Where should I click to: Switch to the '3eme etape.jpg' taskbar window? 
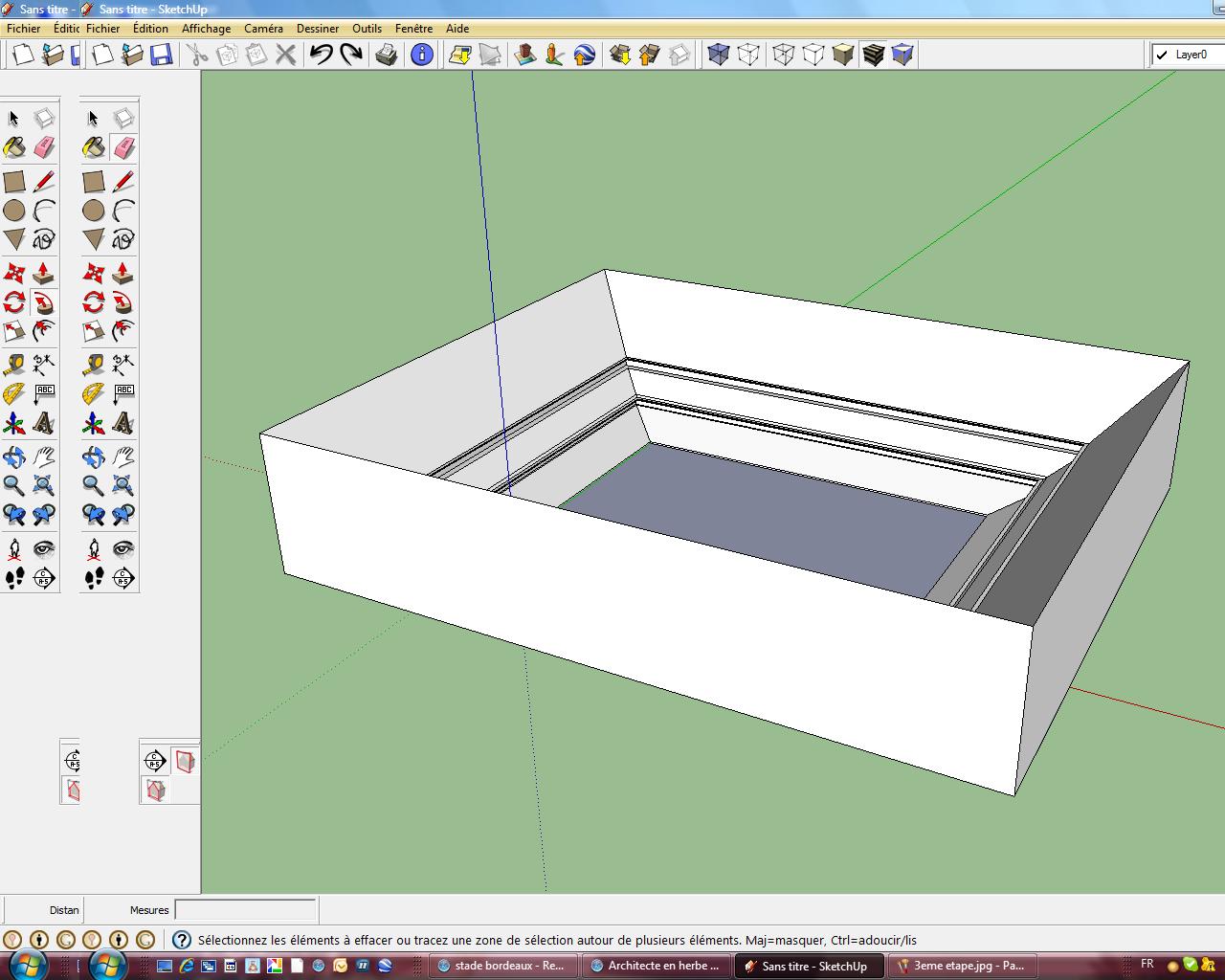click(961, 966)
